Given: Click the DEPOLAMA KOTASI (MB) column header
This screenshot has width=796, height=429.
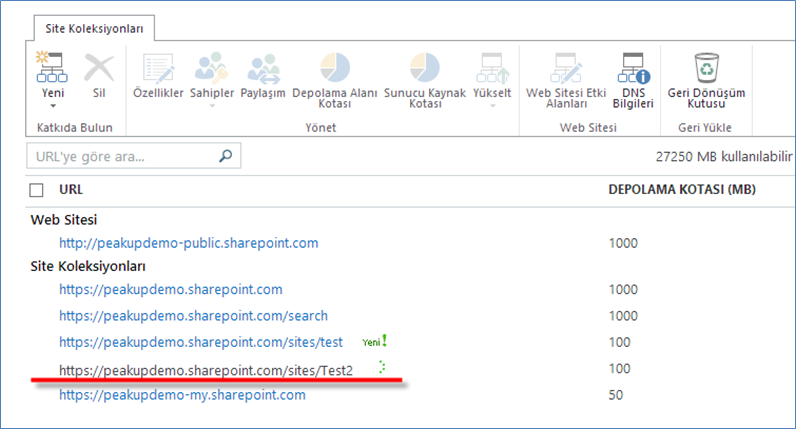Looking at the screenshot, I should pos(682,189).
